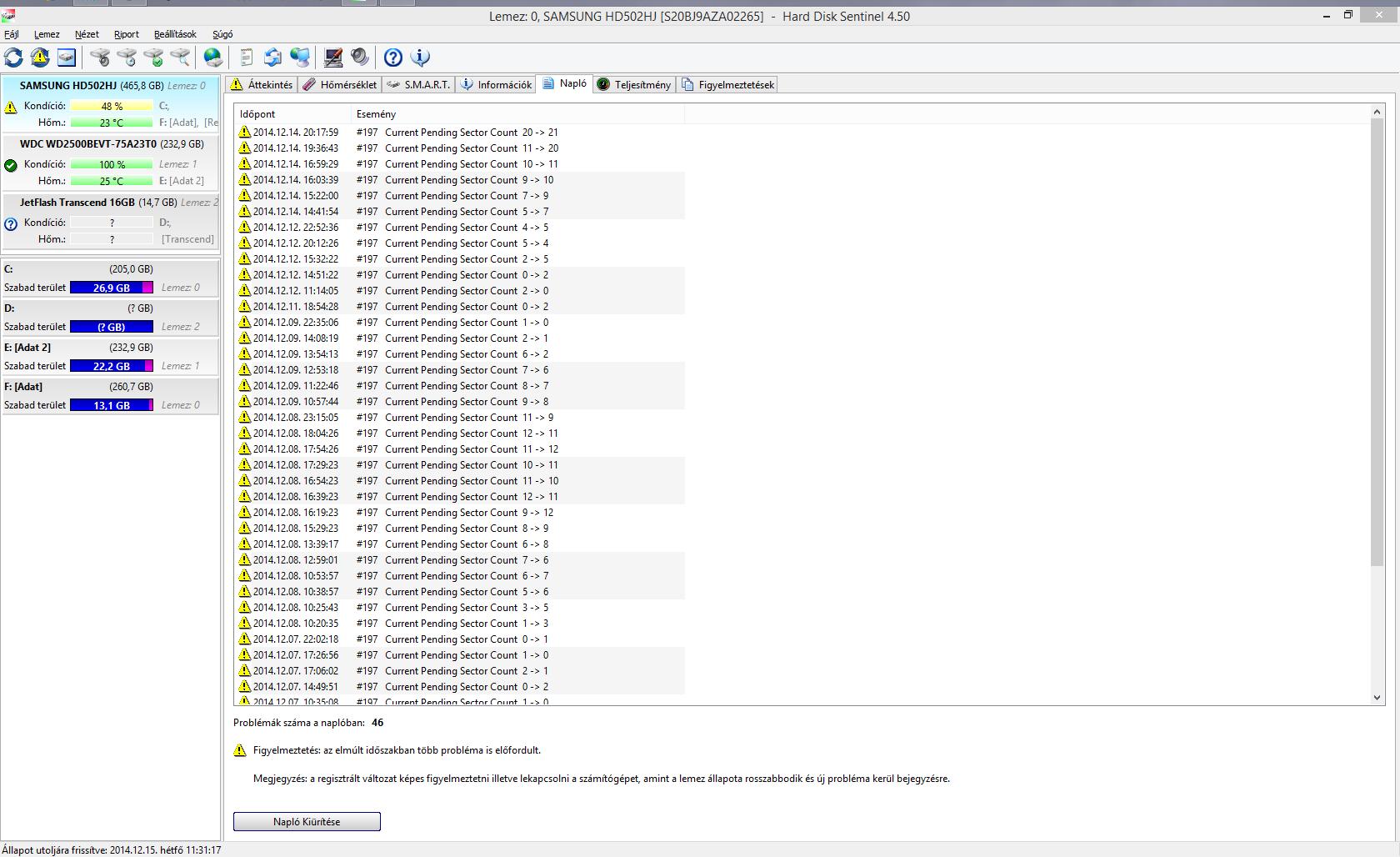This screenshot has width=1400, height=857.
Task: Select the JetFlash Transcend 16GB disk
Action: [111, 222]
